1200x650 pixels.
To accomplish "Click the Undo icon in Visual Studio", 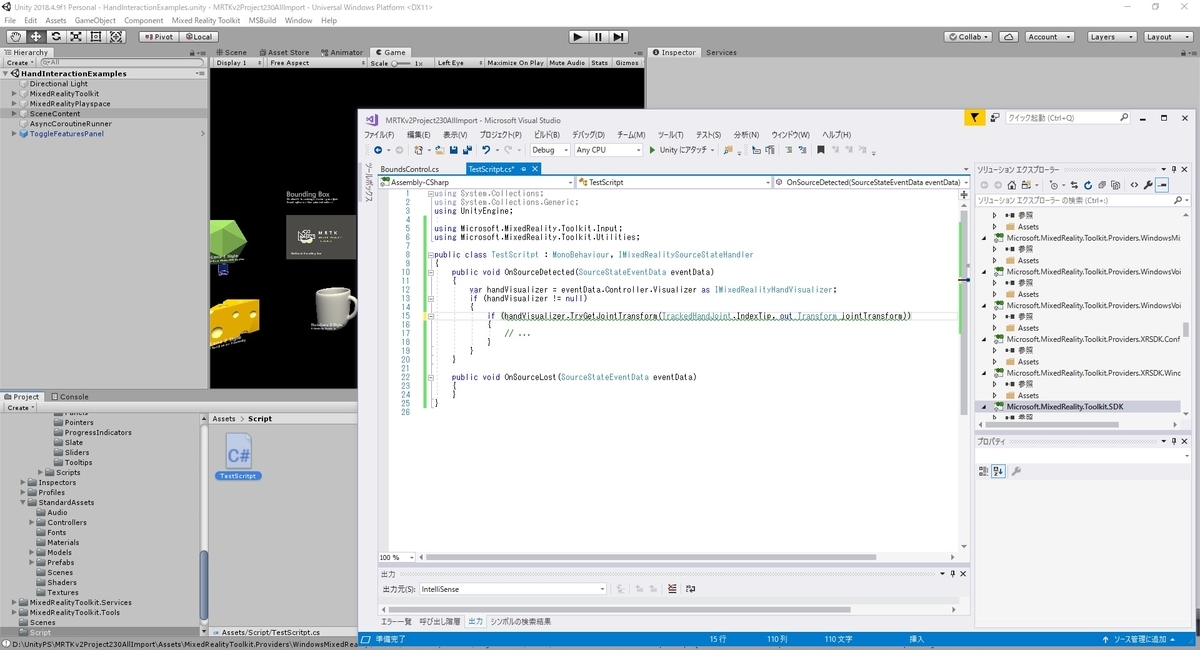I will pos(487,150).
